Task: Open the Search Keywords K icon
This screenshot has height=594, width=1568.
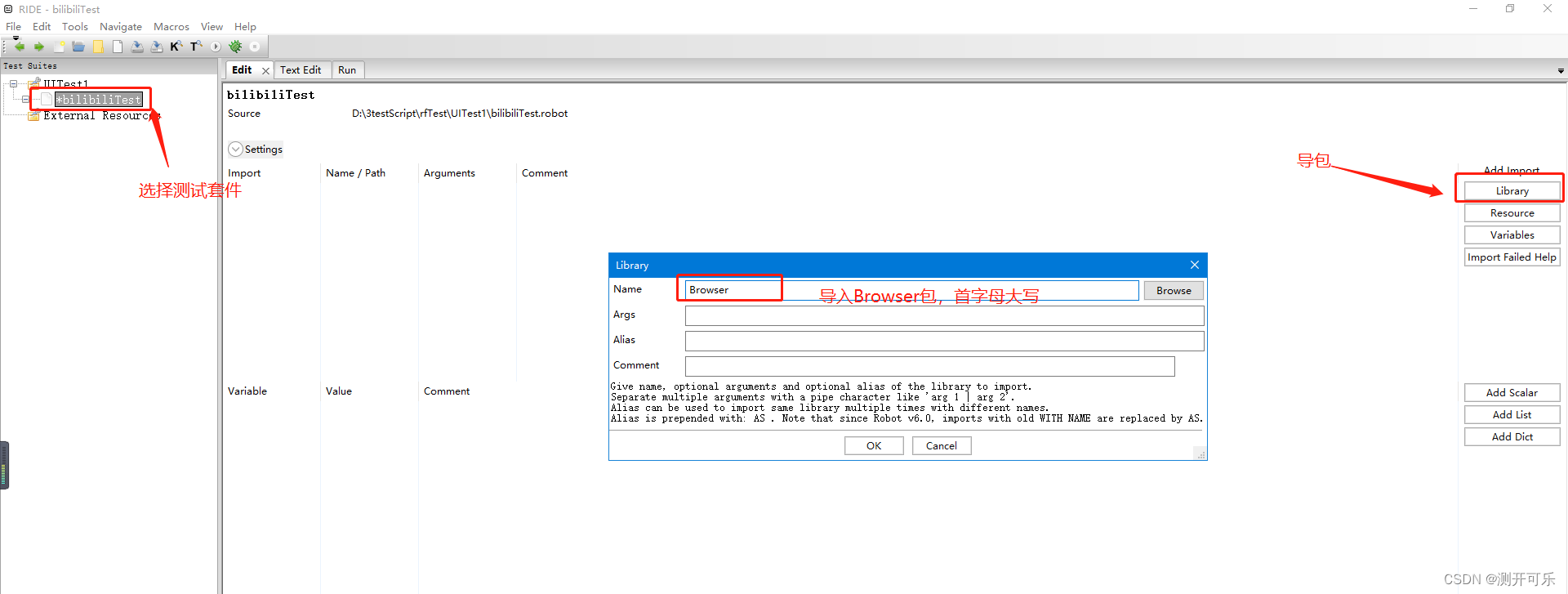Action: coord(176,47)
